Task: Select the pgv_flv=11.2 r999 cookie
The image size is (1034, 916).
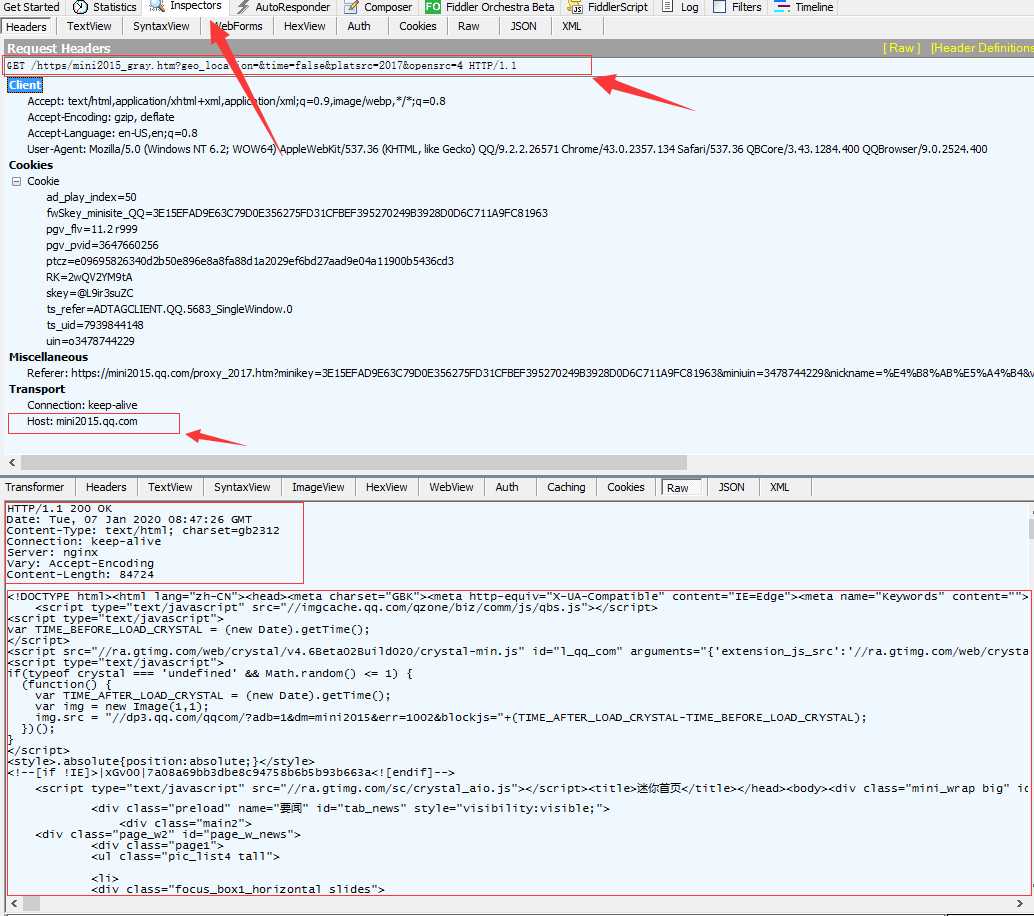Action: pyautogui.click(x=92, y=229)
